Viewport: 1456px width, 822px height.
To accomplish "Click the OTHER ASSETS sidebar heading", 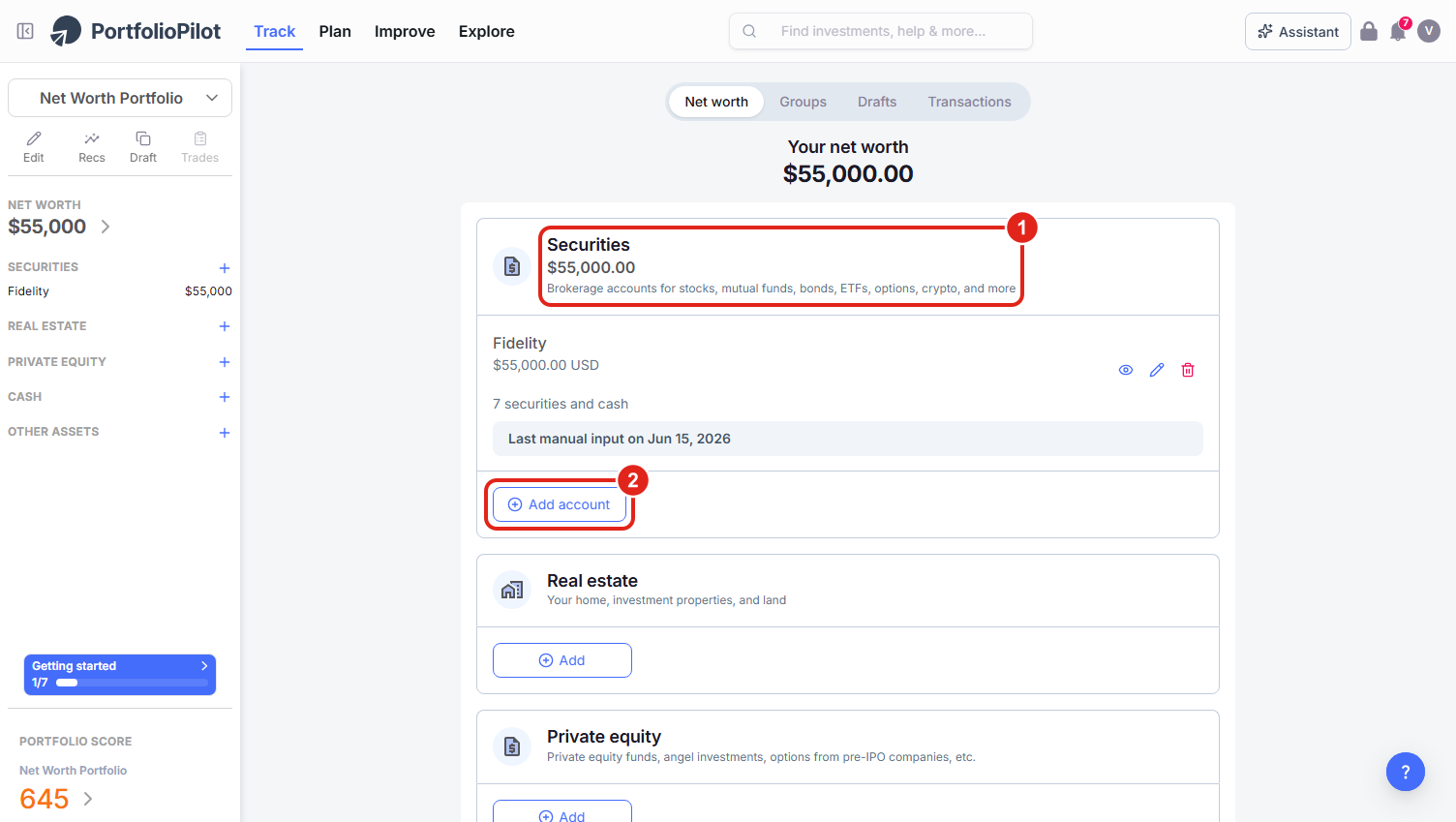I will pyautogui.click(x=53, y=432).
